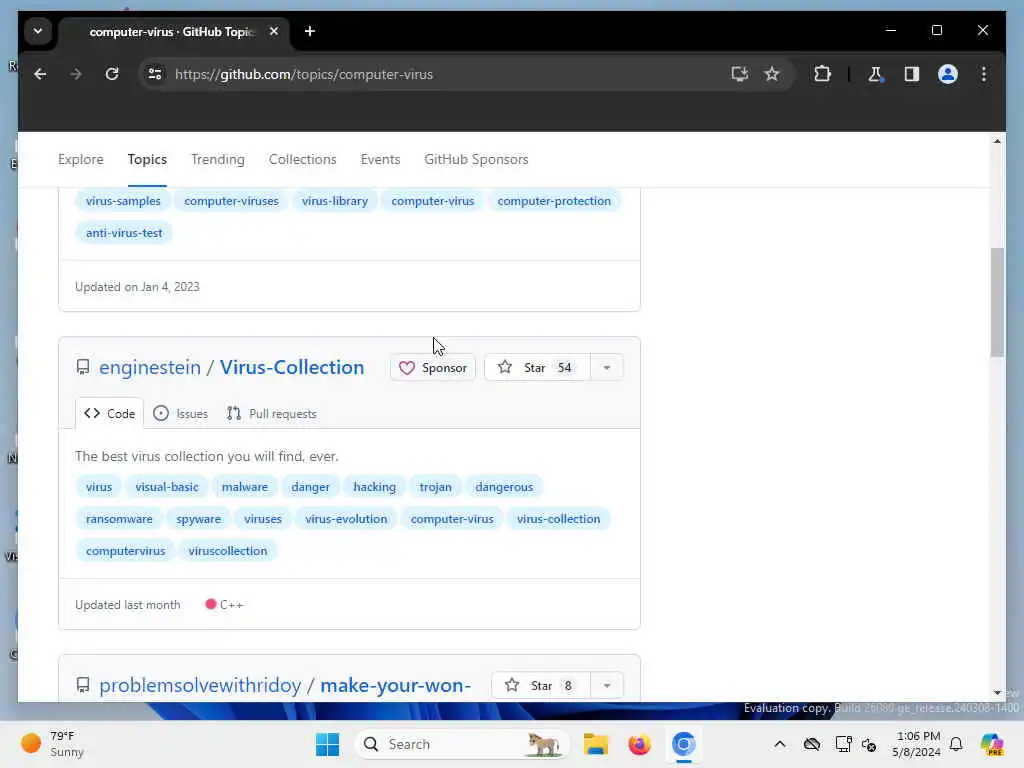The width and height of the screenshot is (1024, 768).
Task: Click the hacking topic tag
Action: coord(374,487)
